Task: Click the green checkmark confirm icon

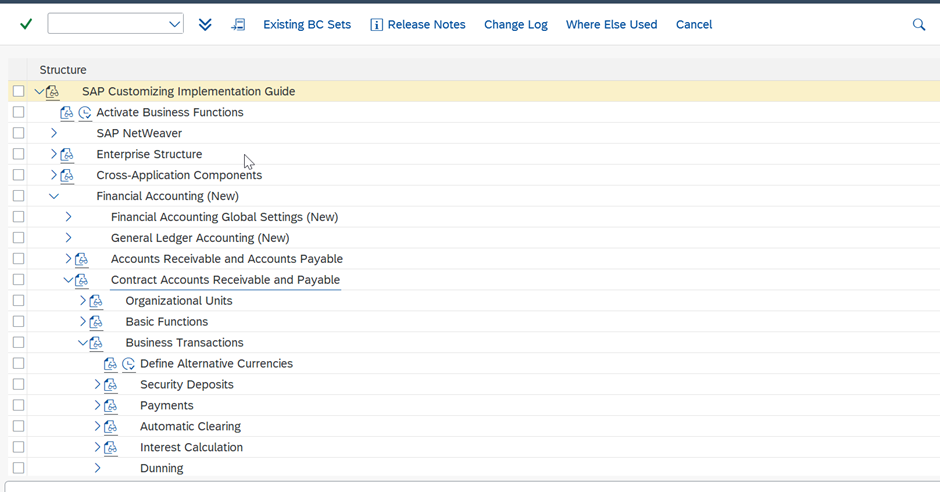Action: (26, 24)
